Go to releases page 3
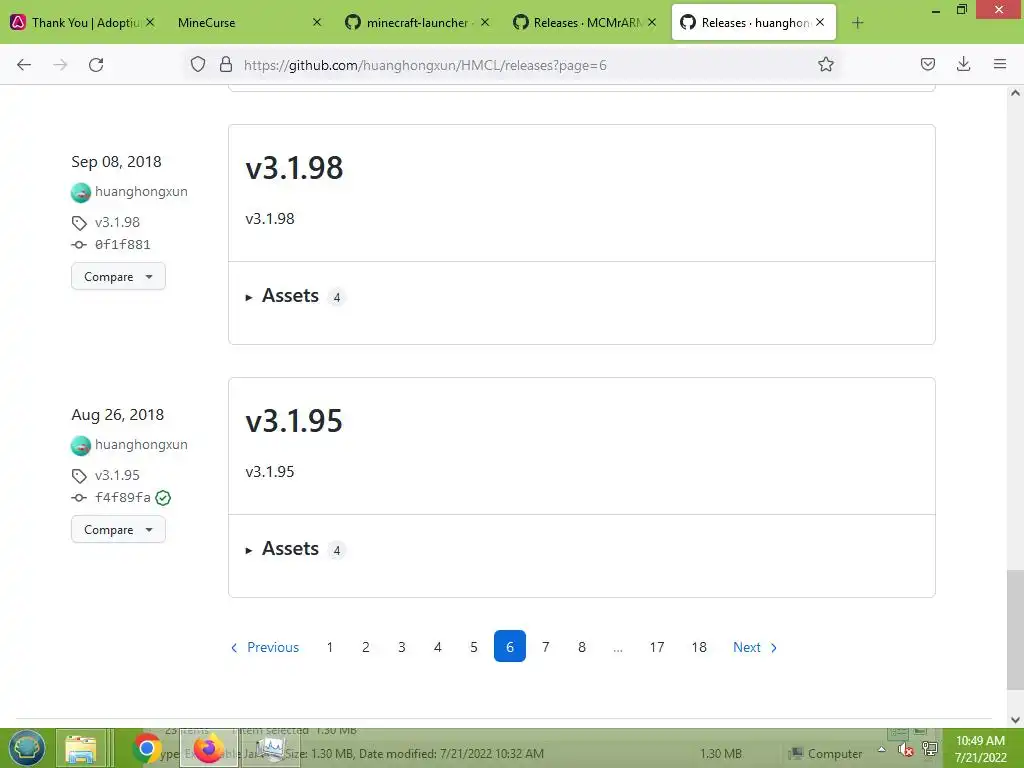 [x=402, y=647]
